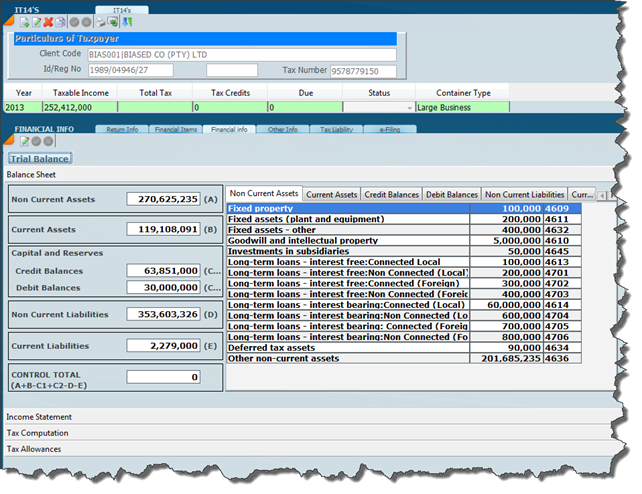642x494 pixels.
Task: Open the Non Current Liabilities tab
Action: [524, 194]
